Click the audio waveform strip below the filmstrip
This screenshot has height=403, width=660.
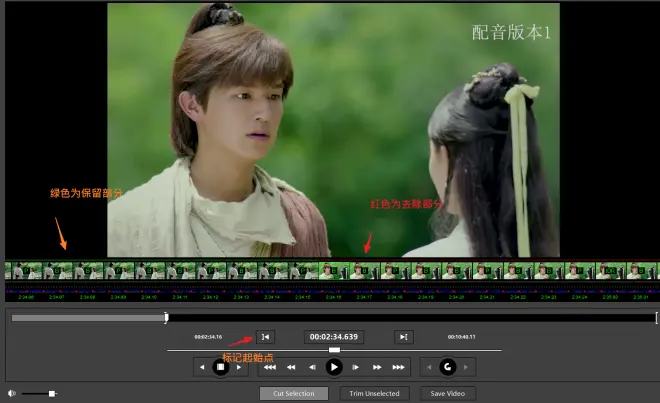[x=332, y=291]
